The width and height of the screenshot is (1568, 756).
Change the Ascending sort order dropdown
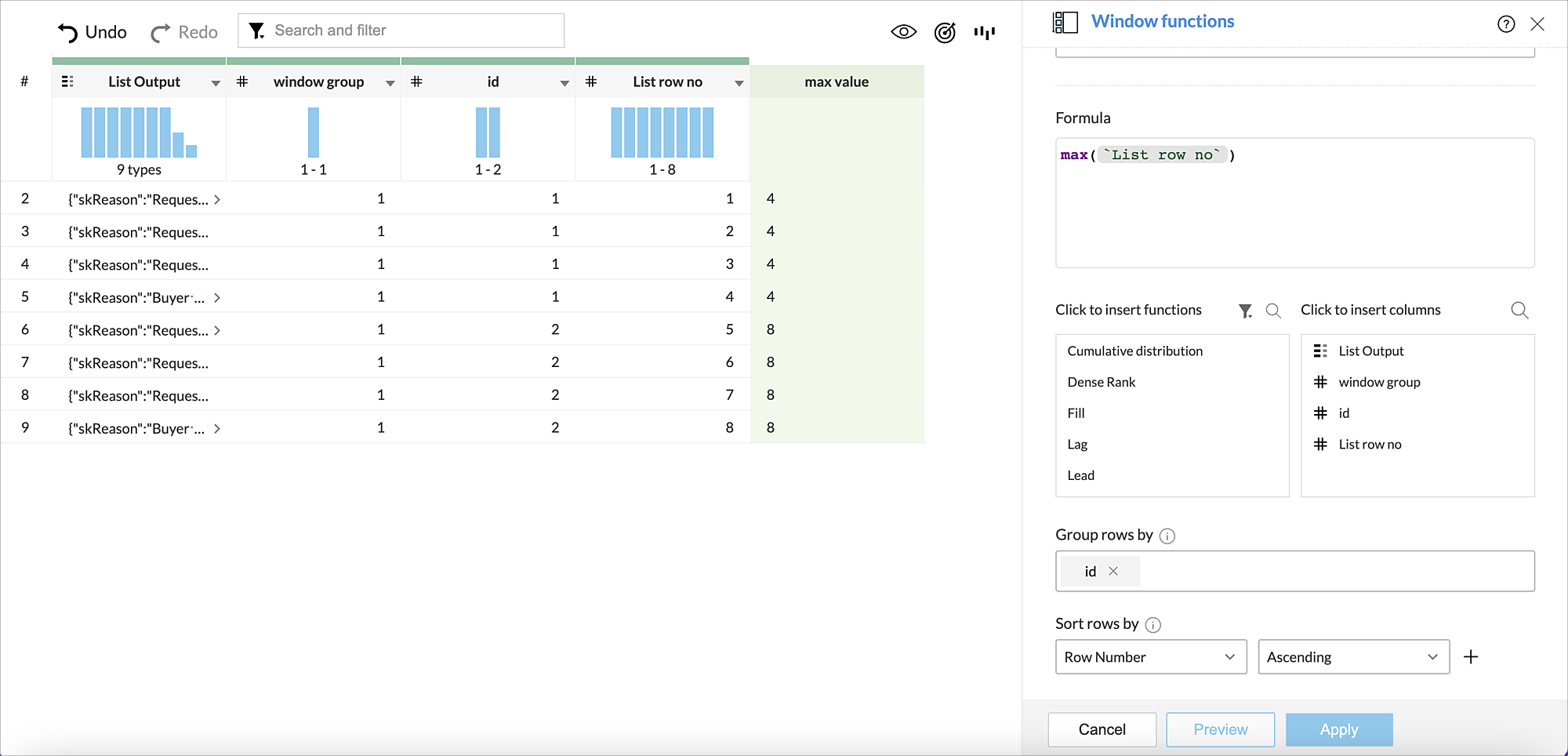[1353, 656]
